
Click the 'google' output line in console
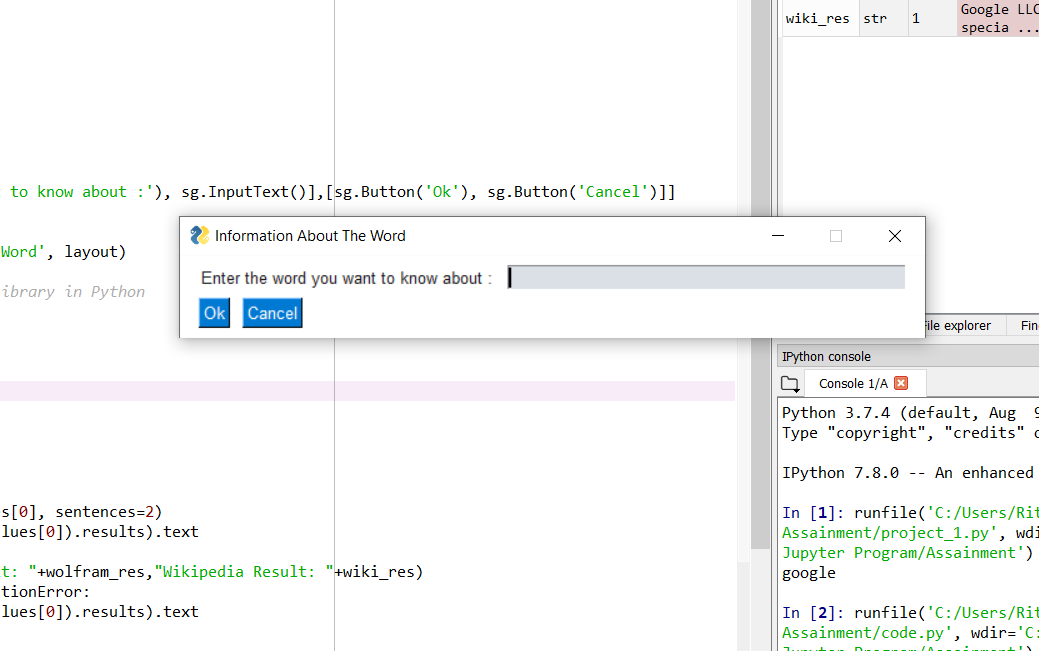808,573
